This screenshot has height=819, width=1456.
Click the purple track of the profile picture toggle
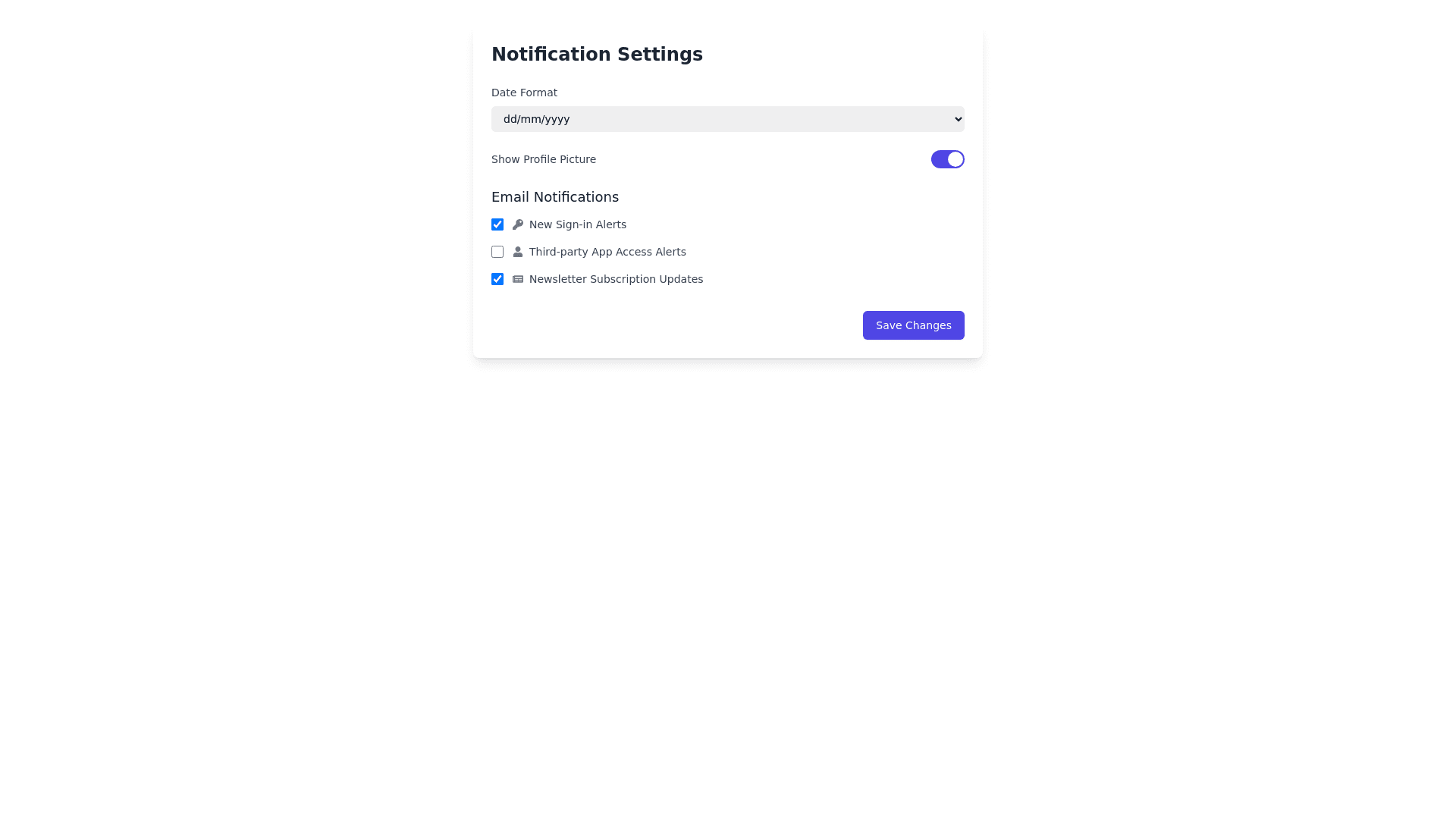tap(939, 159)
